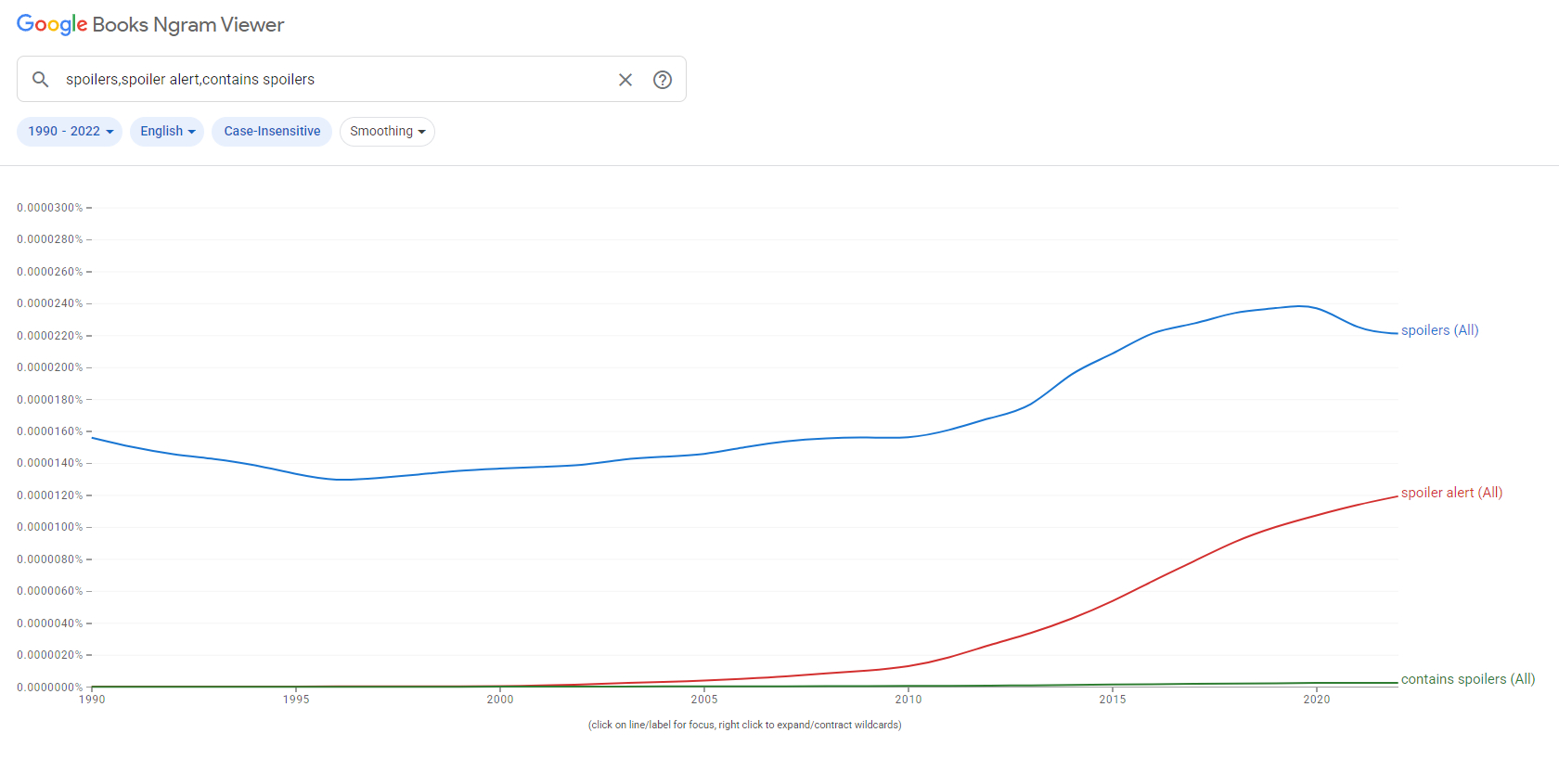Click the Google Books Ngram Viewer logo
Screen dimensions: 1559x784
coord(150,25)
